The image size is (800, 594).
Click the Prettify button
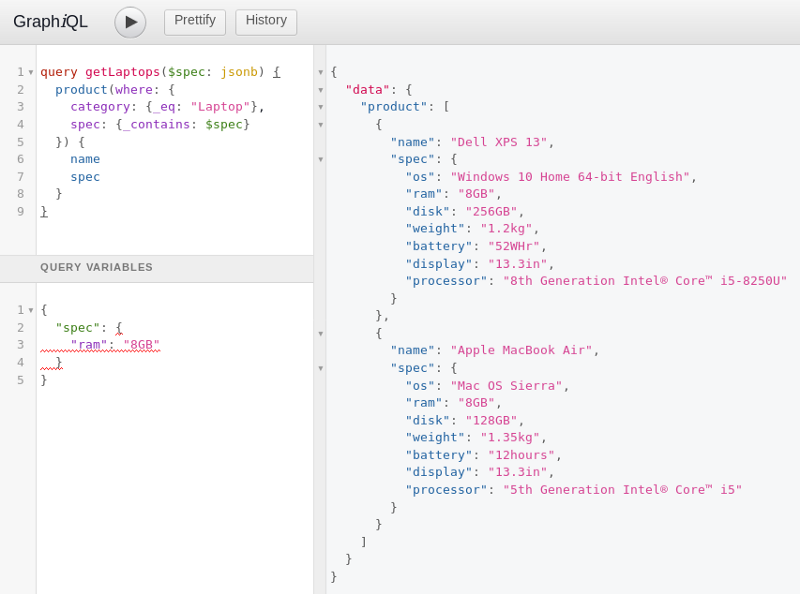tap(195, 22)
